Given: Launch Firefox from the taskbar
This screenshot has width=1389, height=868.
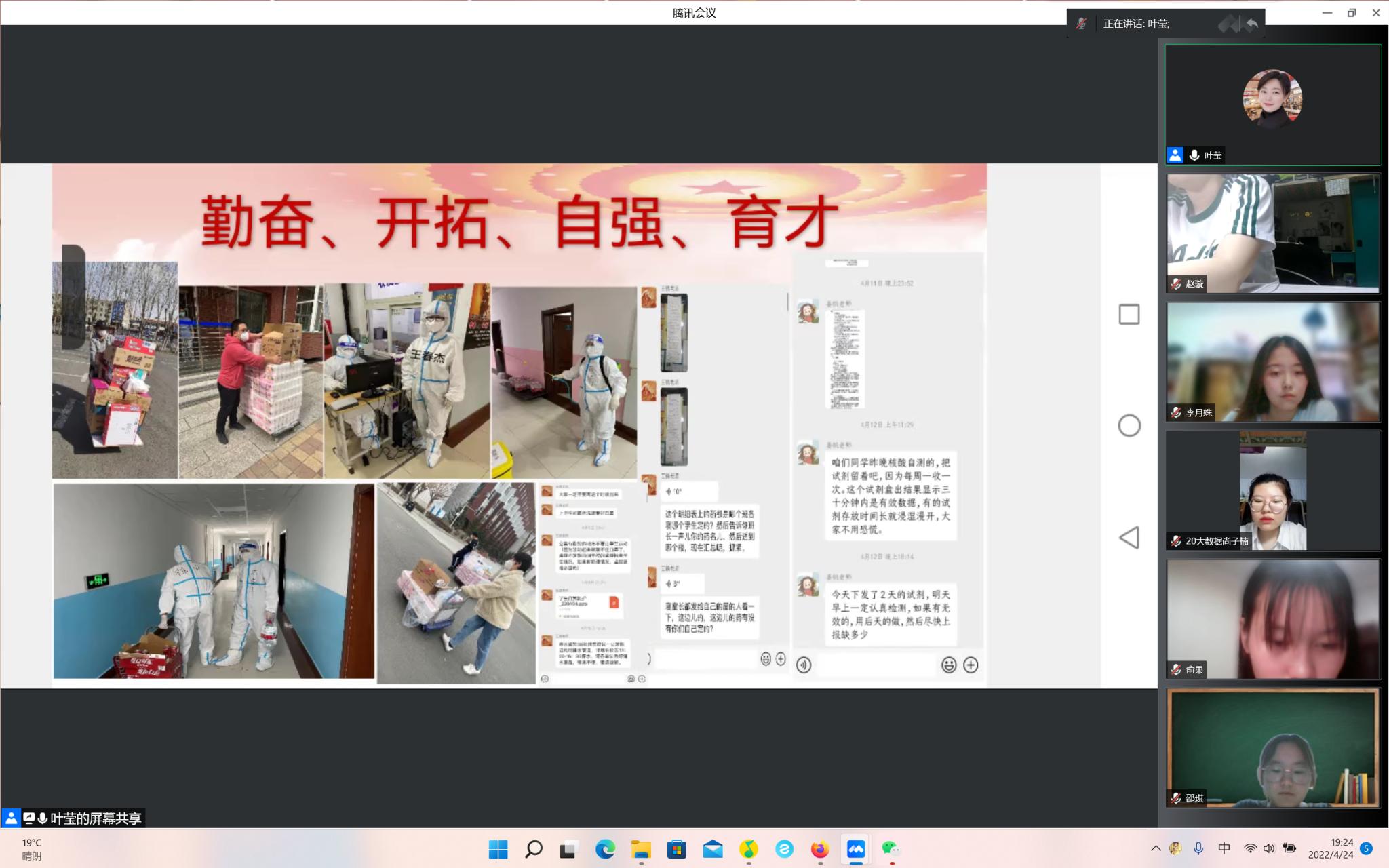Looking at the screenshot, I should pos(820,849).
